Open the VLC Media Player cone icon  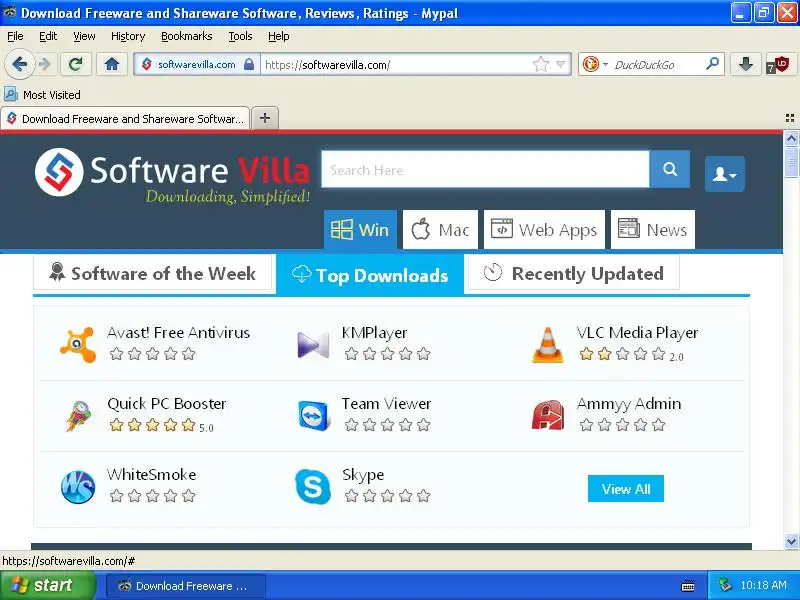click(547, 345)
